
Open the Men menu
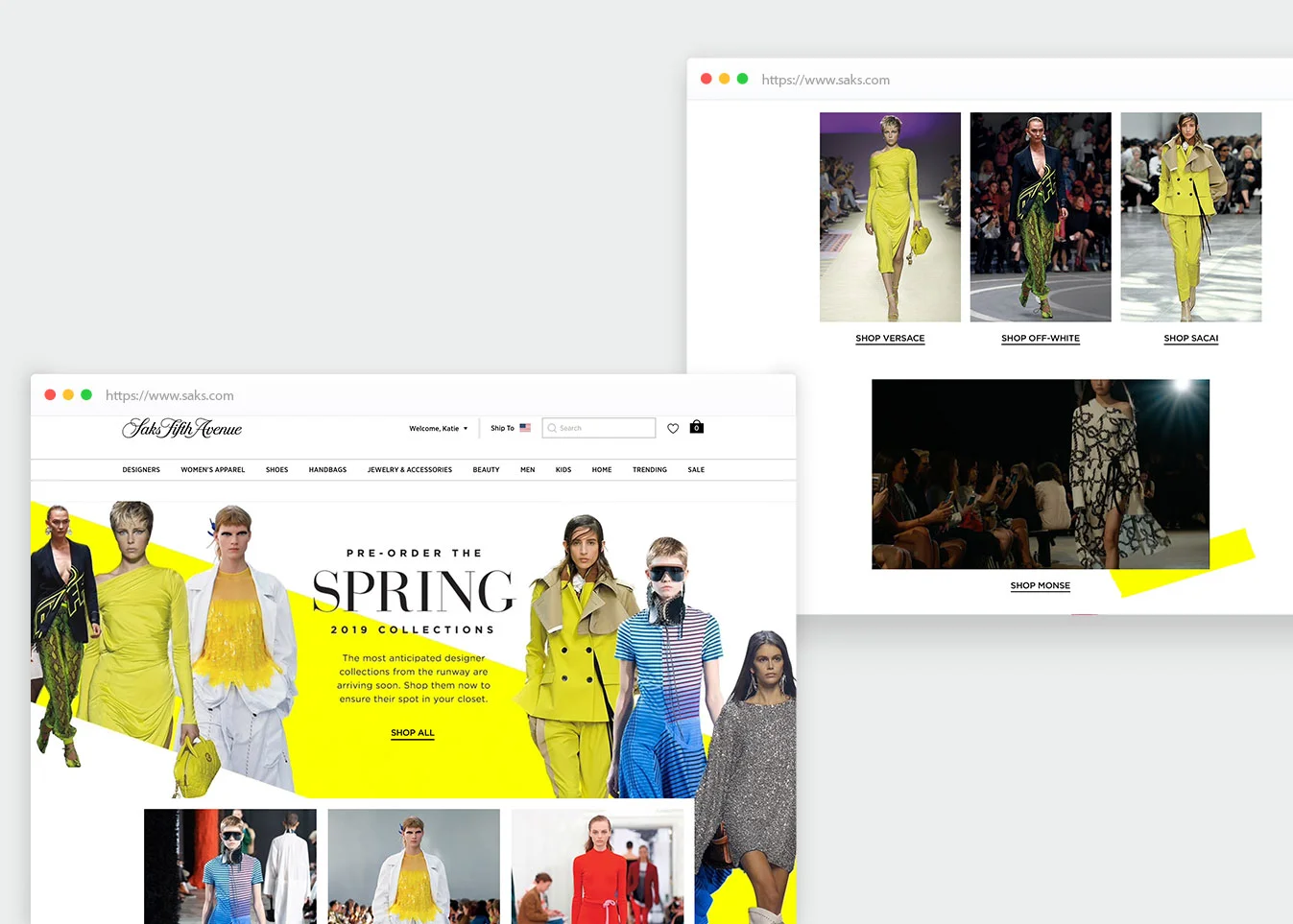coord(528,470)
